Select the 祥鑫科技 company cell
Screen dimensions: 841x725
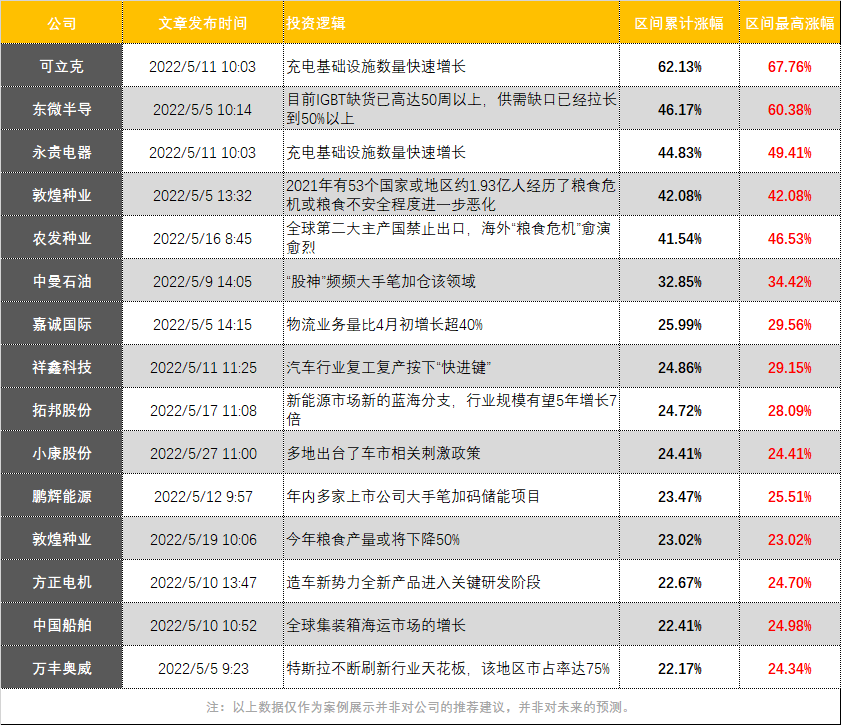(62, 367)
